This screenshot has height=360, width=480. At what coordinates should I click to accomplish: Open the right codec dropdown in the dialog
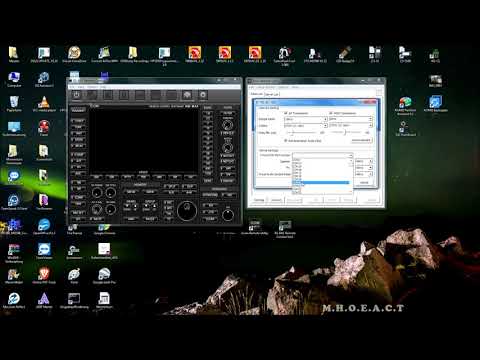(350, 125)
